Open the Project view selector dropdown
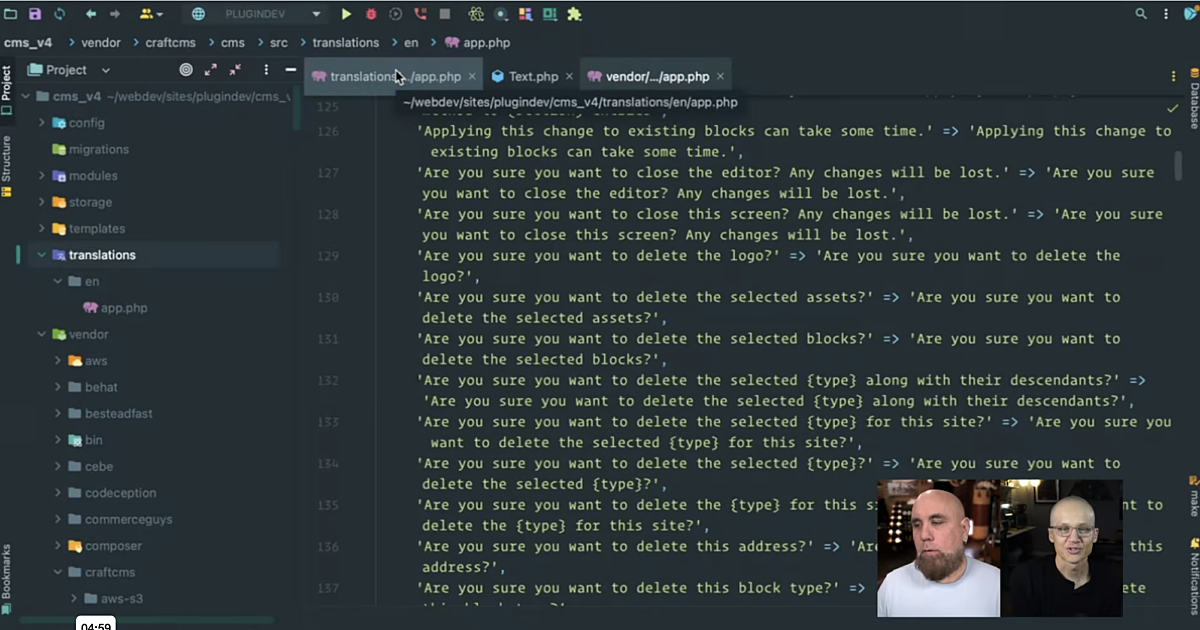The width and height of the screenshot is (1200, 630). (70, 70)
